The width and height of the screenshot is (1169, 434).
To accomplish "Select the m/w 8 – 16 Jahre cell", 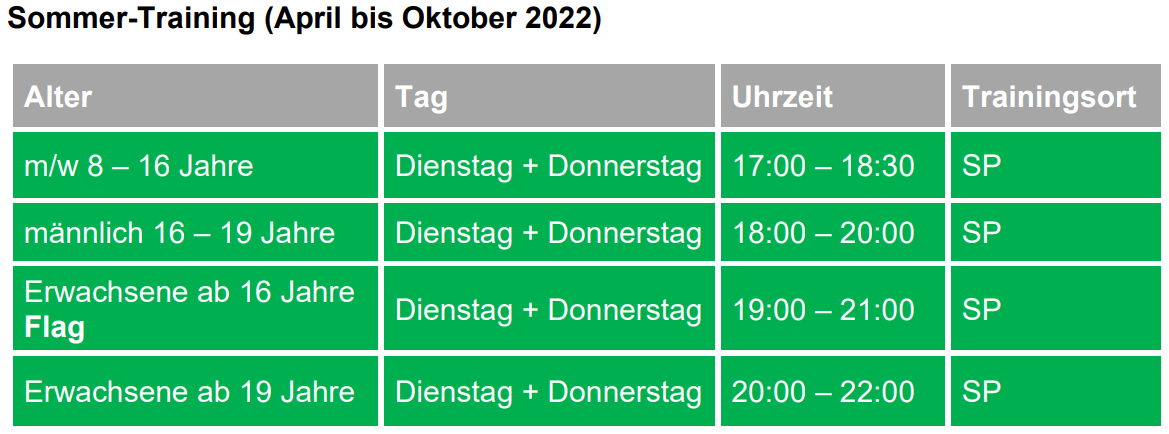I will click(x=195, y=166).
